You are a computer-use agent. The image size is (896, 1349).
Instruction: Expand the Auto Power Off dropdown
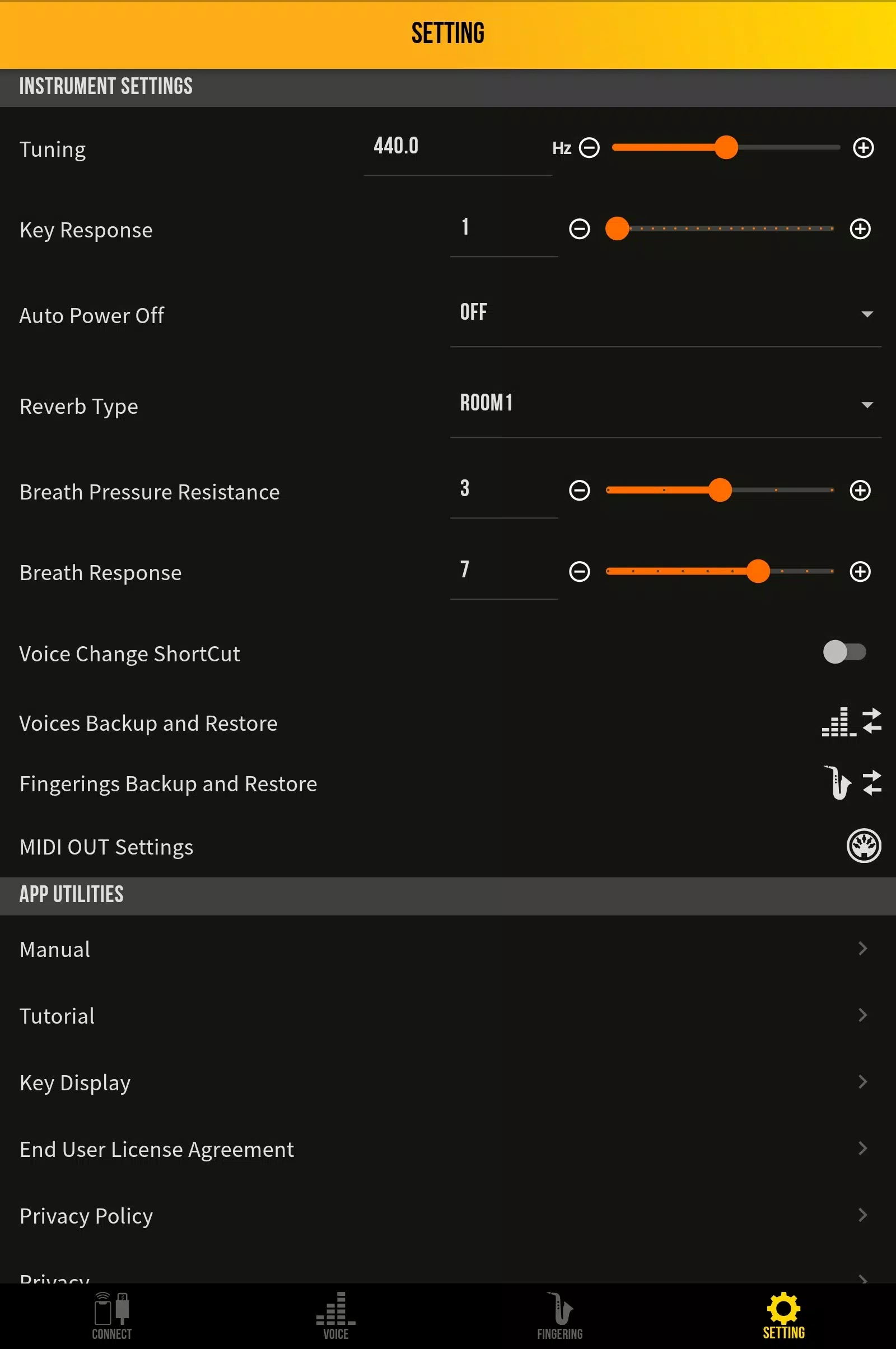[666, 314]
